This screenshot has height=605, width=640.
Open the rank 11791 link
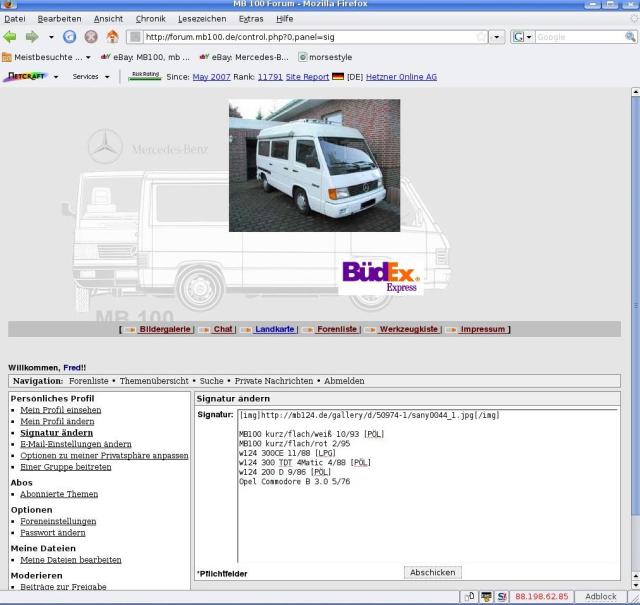pos(270,77)
